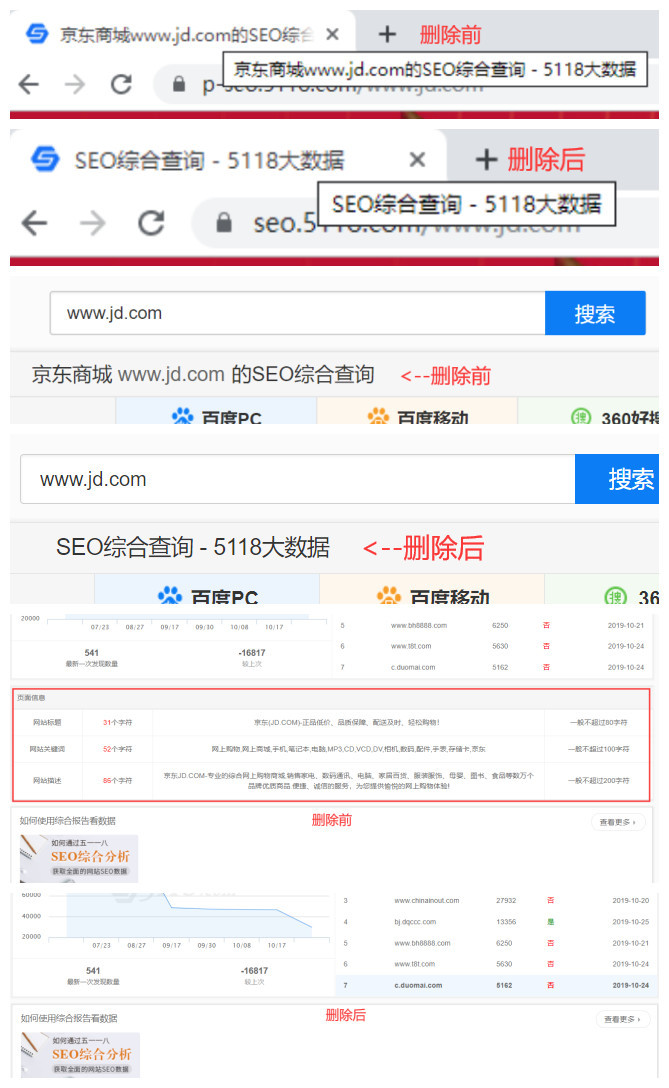Reload the page in the SEO综合查询 tab browser
Screen dimensions: 669x1088
[x=151, y=223]
